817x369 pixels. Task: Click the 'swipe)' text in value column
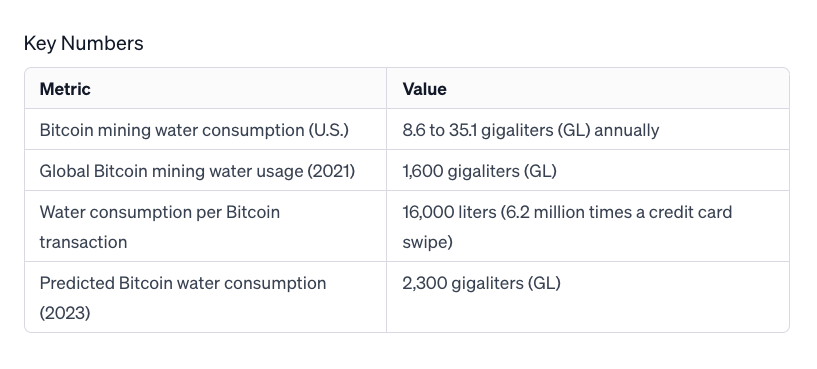pyautogui.click(x=427, y=242)
